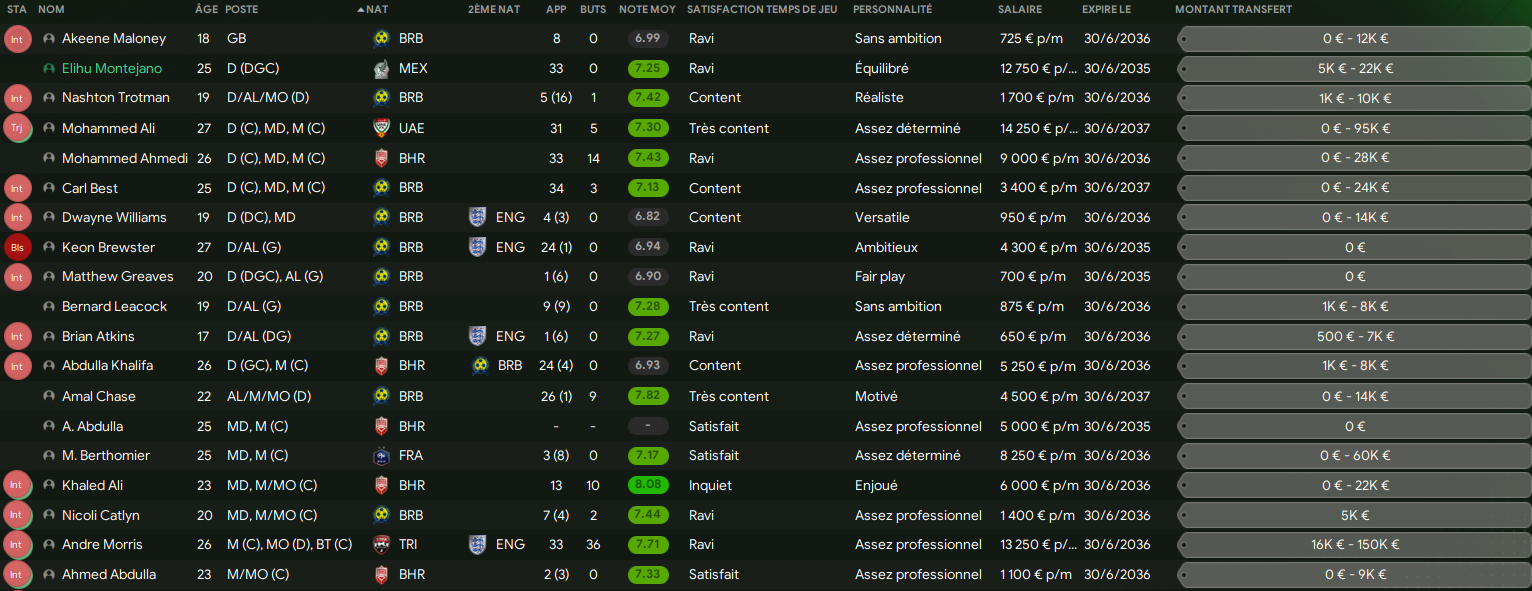Click the Trj status icon for Mohammed Ali

coord(17,128)
